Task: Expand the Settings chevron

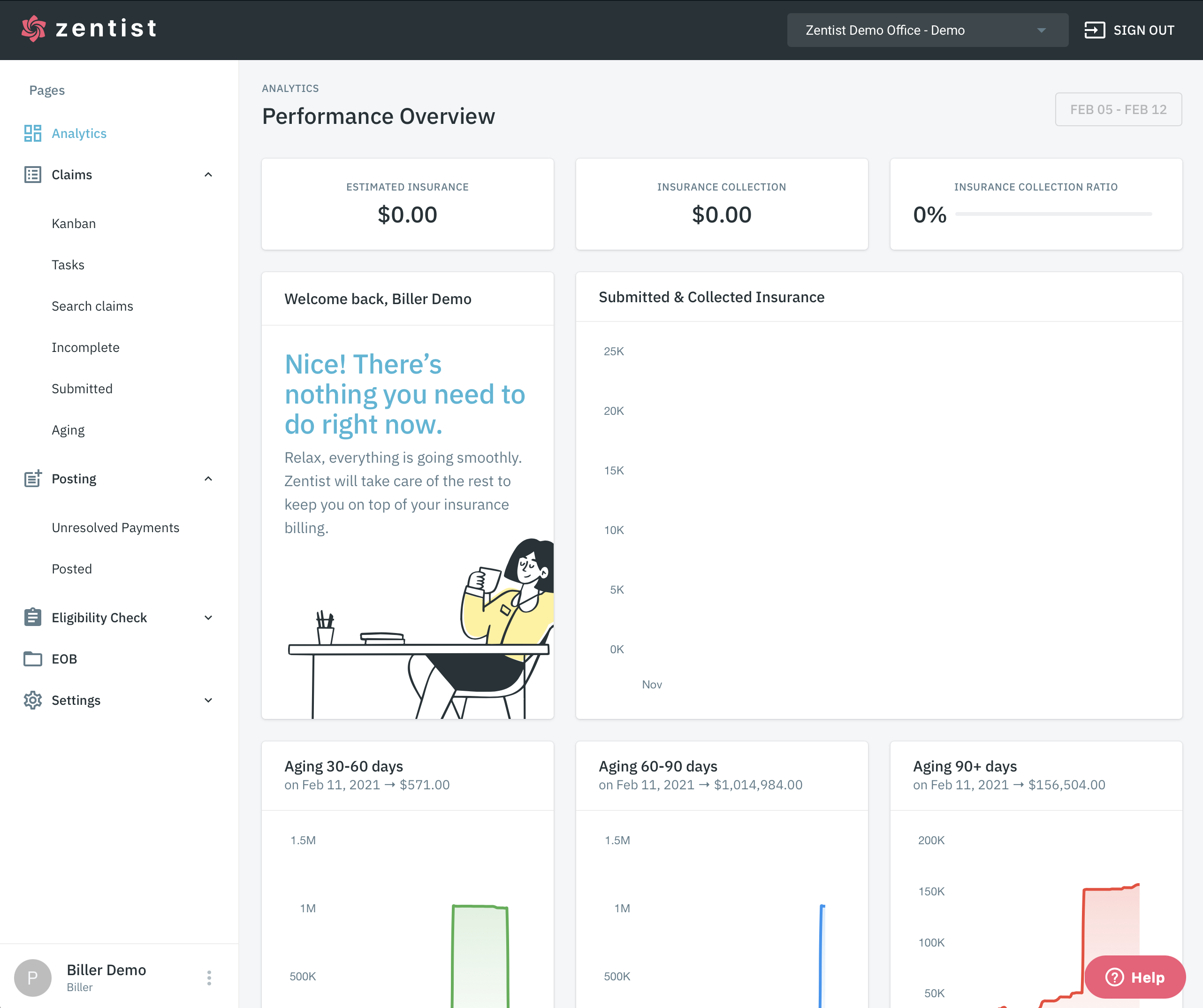Action: click(x=208, y=700)
